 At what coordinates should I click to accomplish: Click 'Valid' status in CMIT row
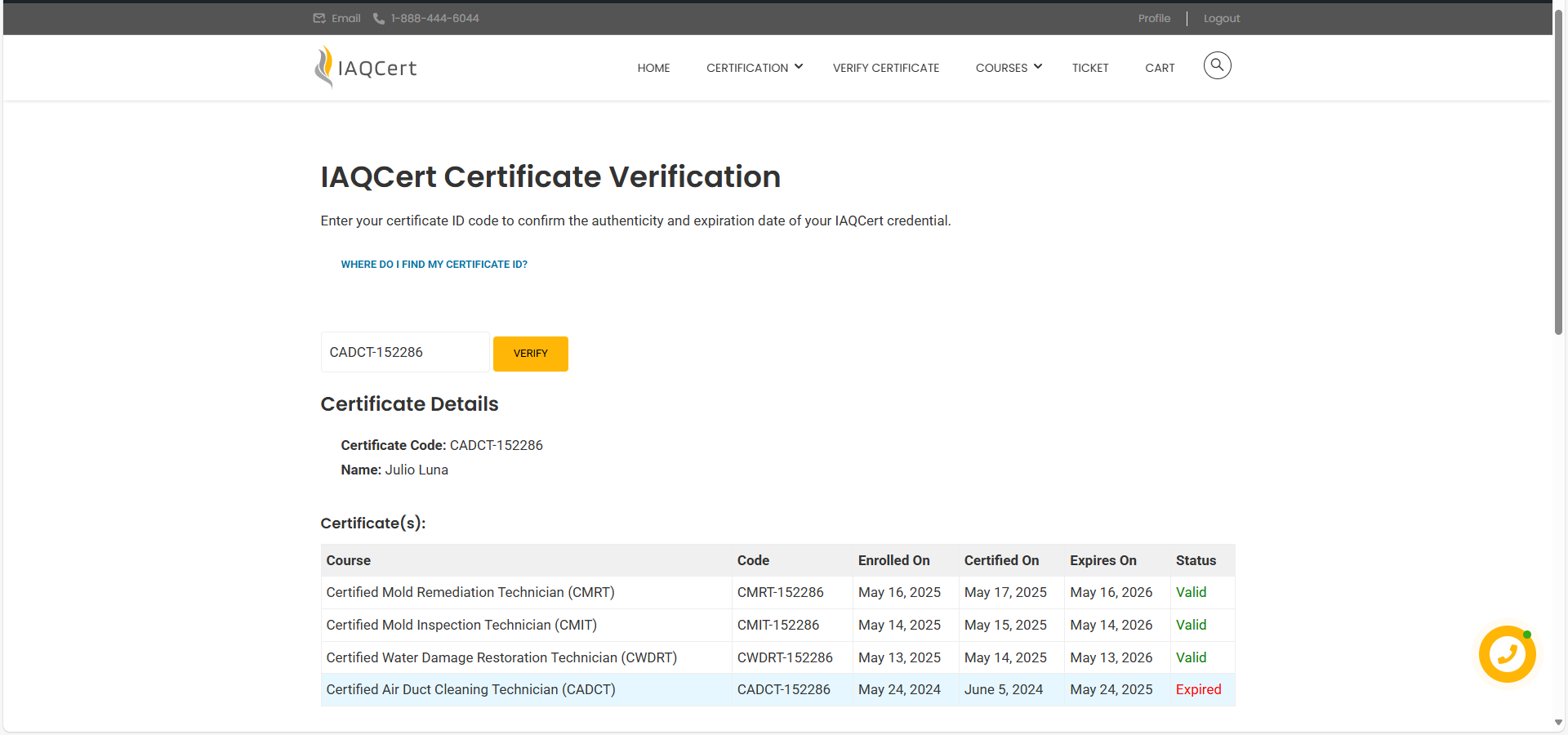point(1191,625)
